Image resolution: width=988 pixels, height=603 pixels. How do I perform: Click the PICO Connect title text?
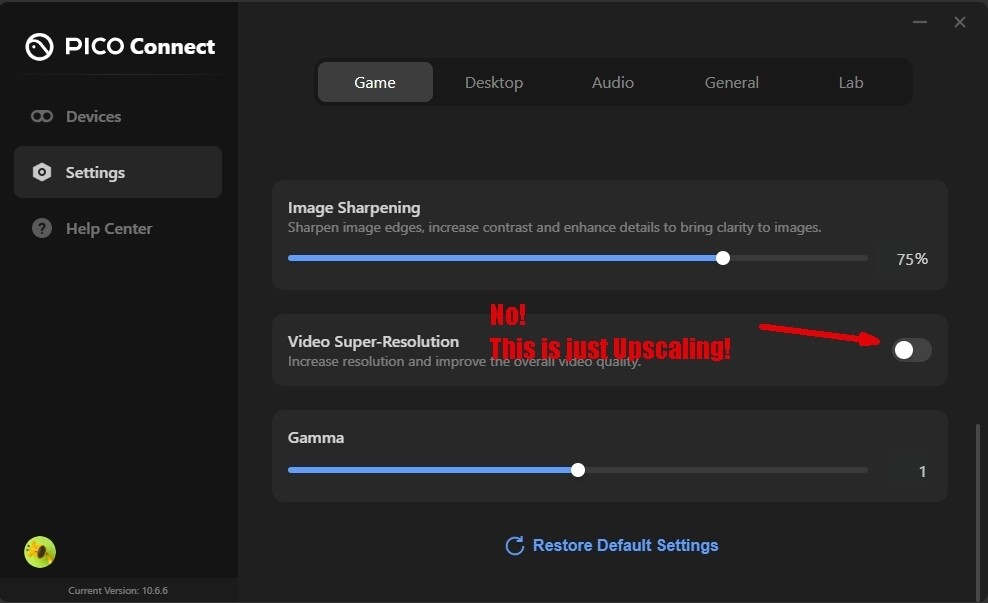pyautogui.click(x=140, y=47)
